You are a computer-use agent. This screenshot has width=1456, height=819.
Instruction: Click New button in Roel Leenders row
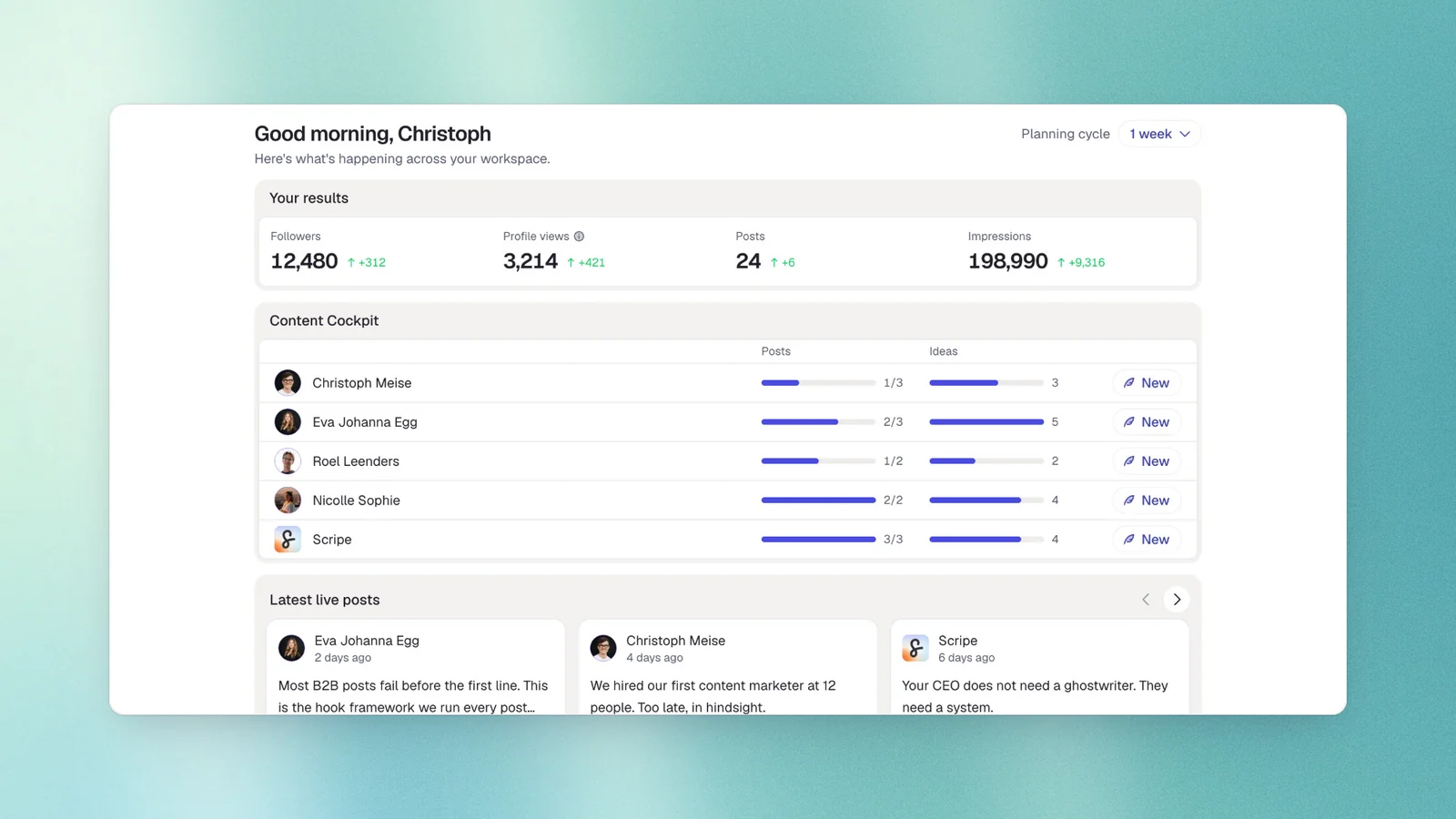(x=1147, y=461)
